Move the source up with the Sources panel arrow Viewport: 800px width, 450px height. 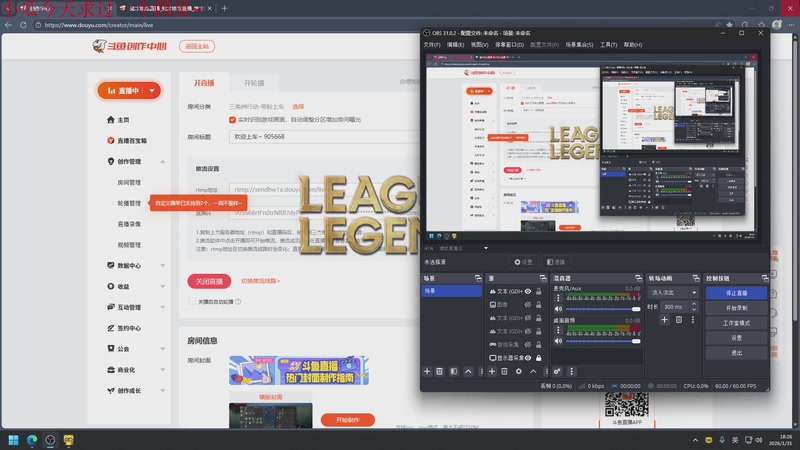(x=533, y=371)
